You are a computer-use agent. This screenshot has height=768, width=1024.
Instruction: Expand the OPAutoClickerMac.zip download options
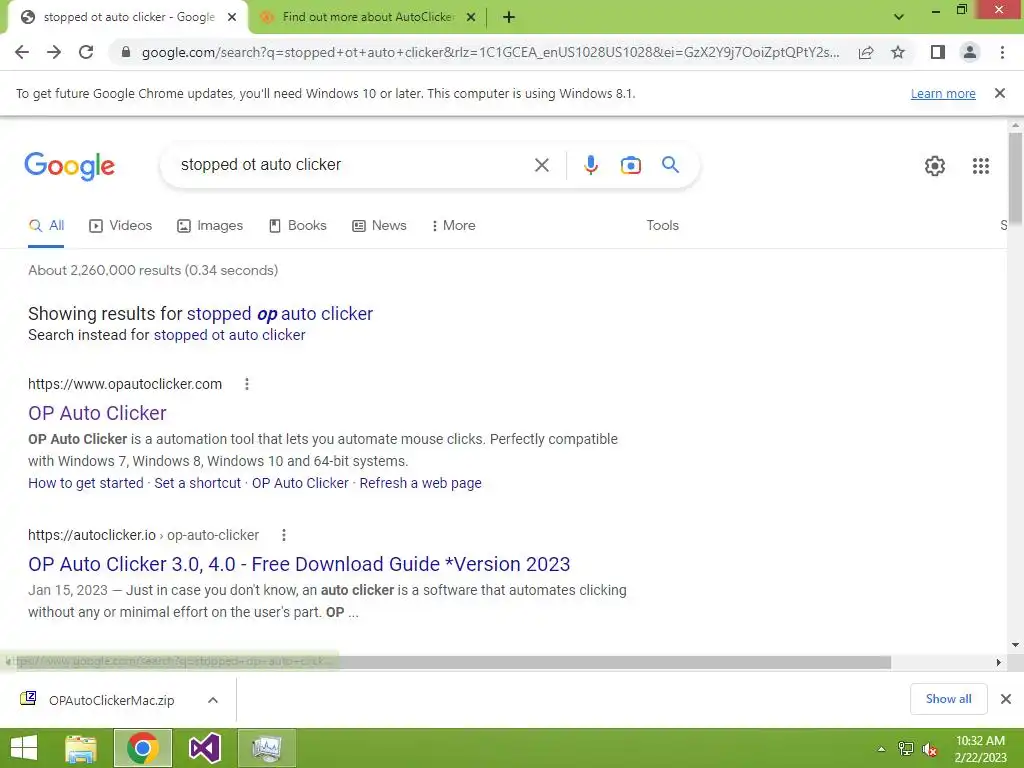pyautogui.click(x=212, y=700)
